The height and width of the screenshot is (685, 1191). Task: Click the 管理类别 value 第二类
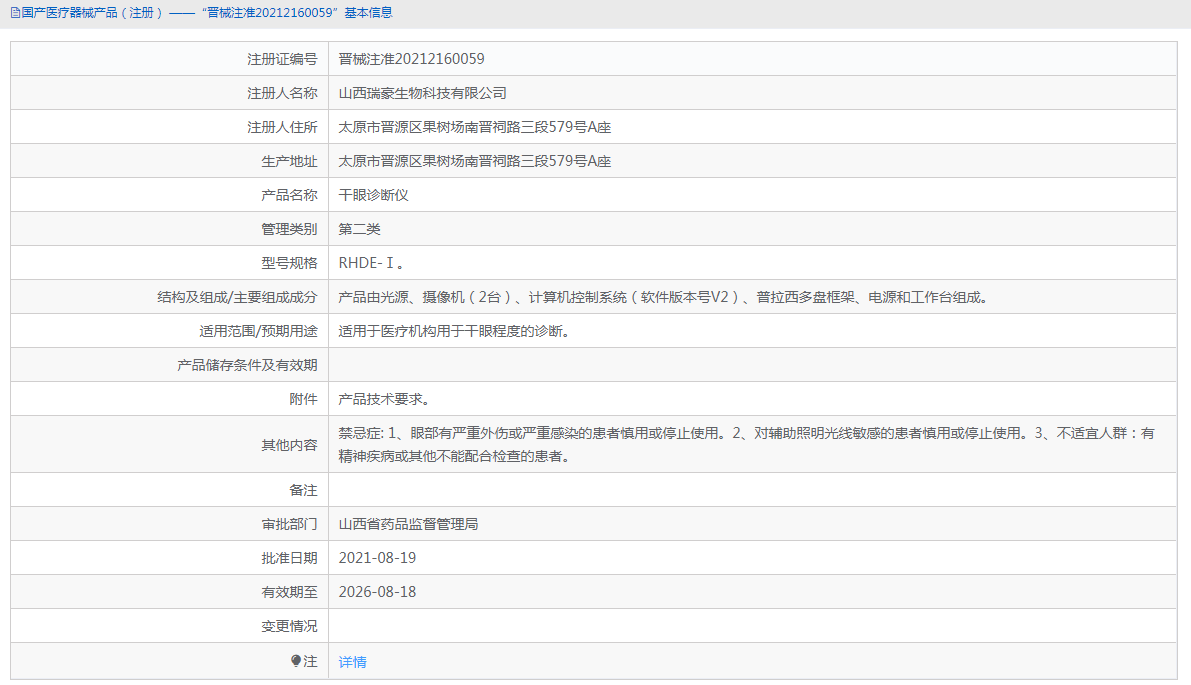coord(360,228)
